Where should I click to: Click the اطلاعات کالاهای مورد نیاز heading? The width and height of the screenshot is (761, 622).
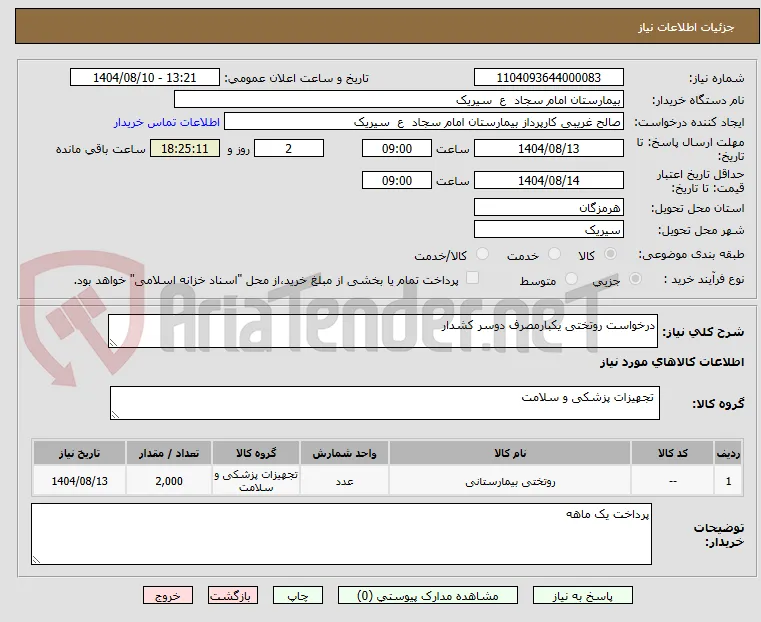(x=672, y=362)
